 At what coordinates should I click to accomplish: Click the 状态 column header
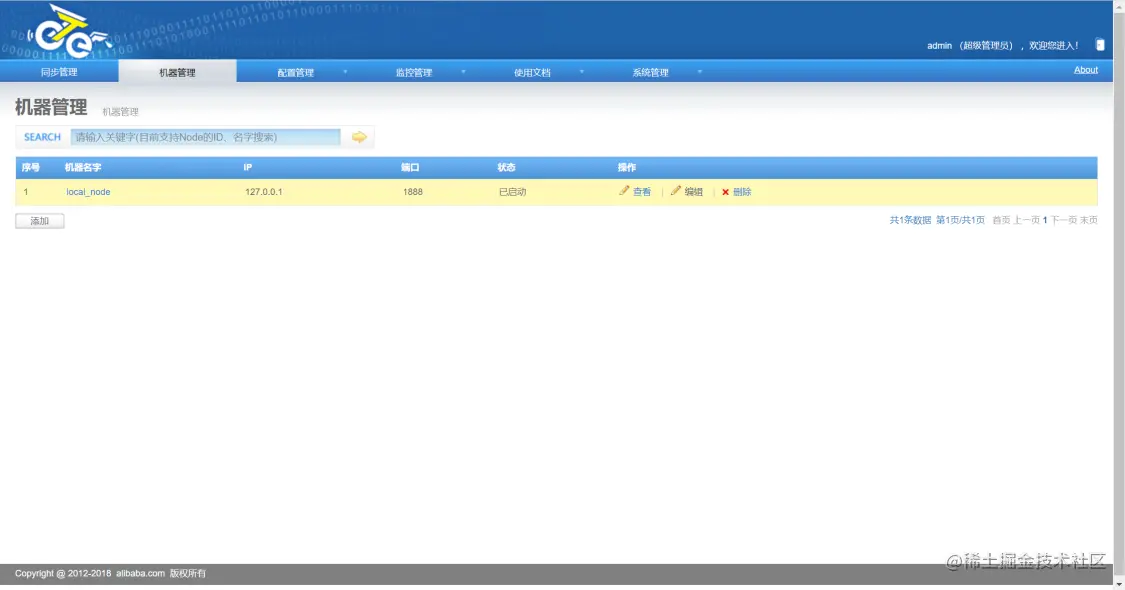tap(507, 167)
